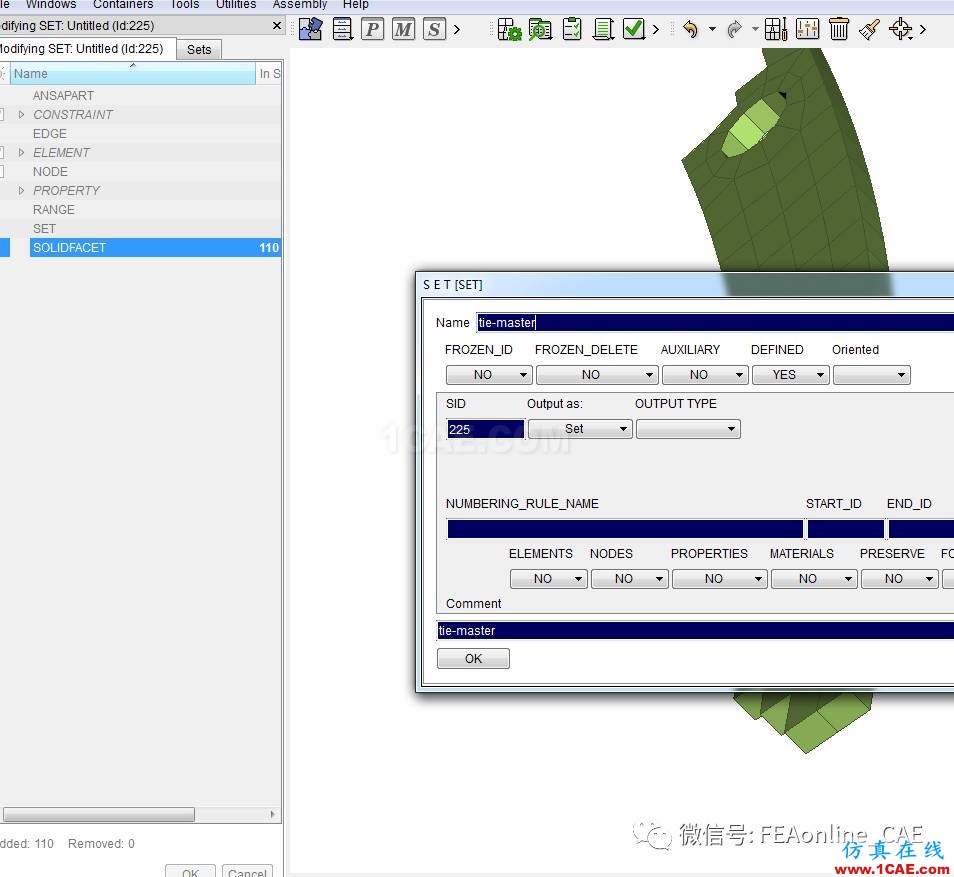The image size is (954, 877).
Task: Click the database list icon in toolbar
Action: [x=343, y=29]
